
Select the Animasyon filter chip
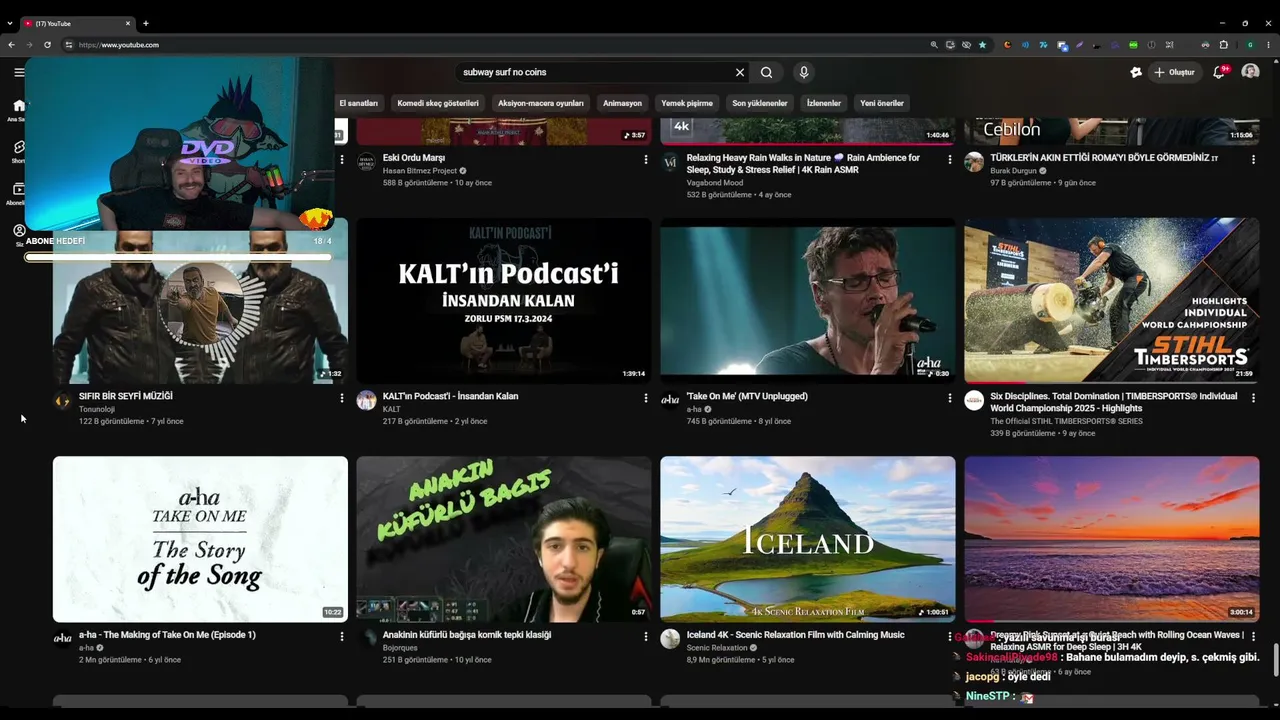pos(623,103)
